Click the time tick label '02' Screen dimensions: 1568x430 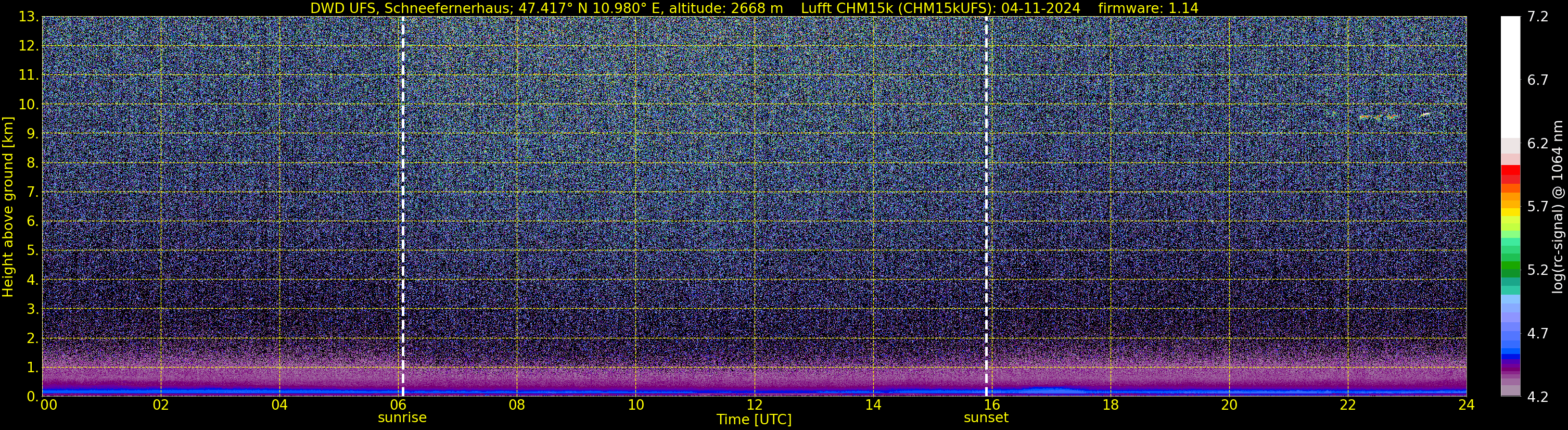tap(161, 405)
